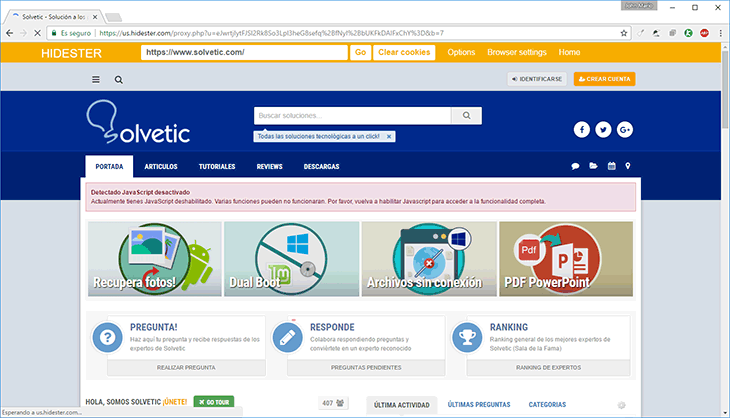Start the tour with Go Tour button
The width and height of the screenshot is (730, 418).
coord(214,402)
